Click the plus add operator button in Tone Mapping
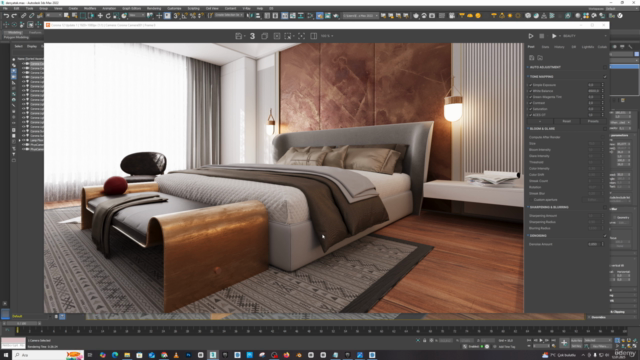Viewport: 640px width, 360px height. [540, 121]
